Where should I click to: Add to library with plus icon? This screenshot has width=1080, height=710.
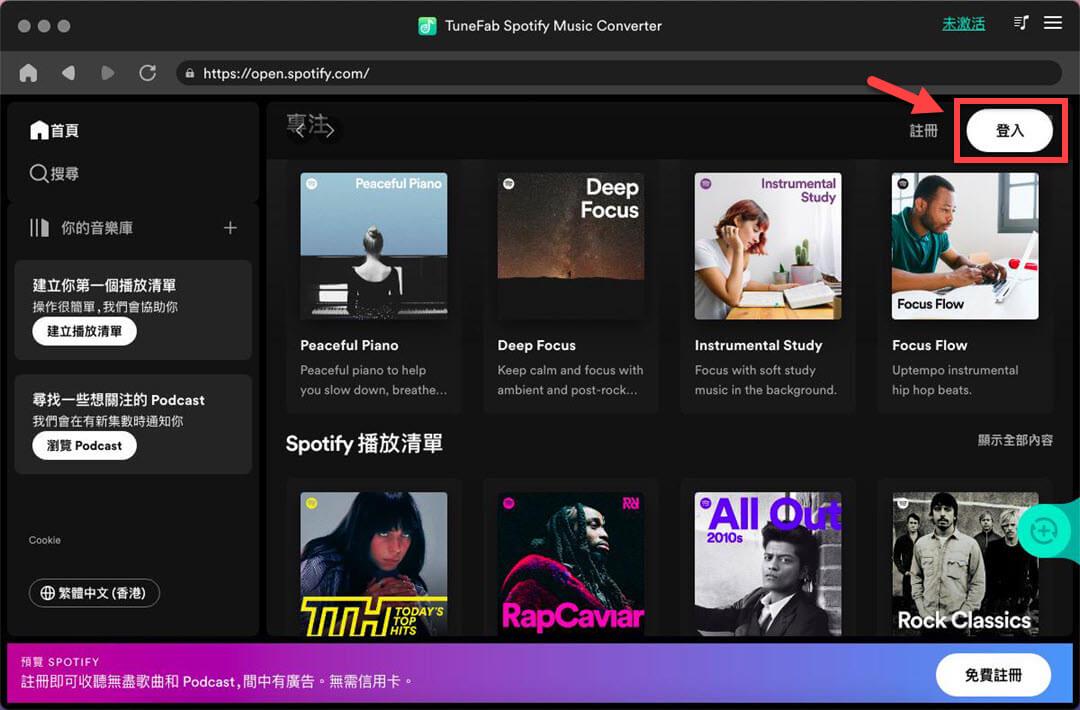(230, 228)
